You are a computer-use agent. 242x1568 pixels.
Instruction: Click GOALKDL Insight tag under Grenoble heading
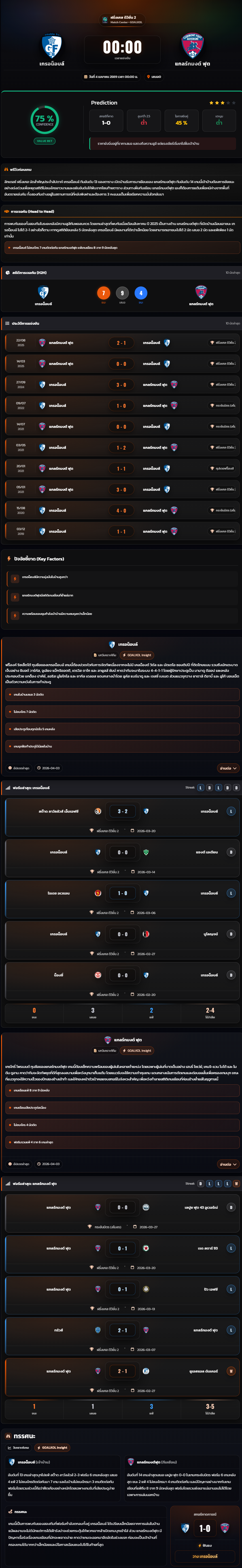(137, 655)
